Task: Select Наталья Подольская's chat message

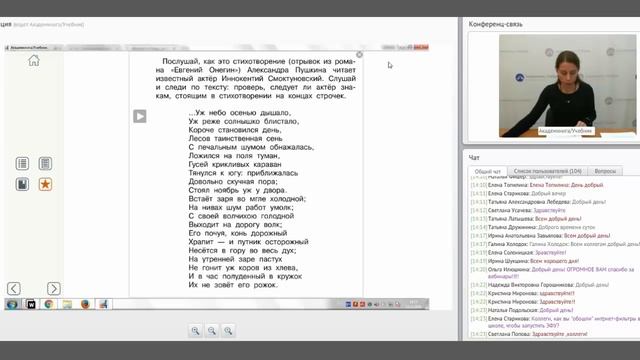Action: pos(522,310)
